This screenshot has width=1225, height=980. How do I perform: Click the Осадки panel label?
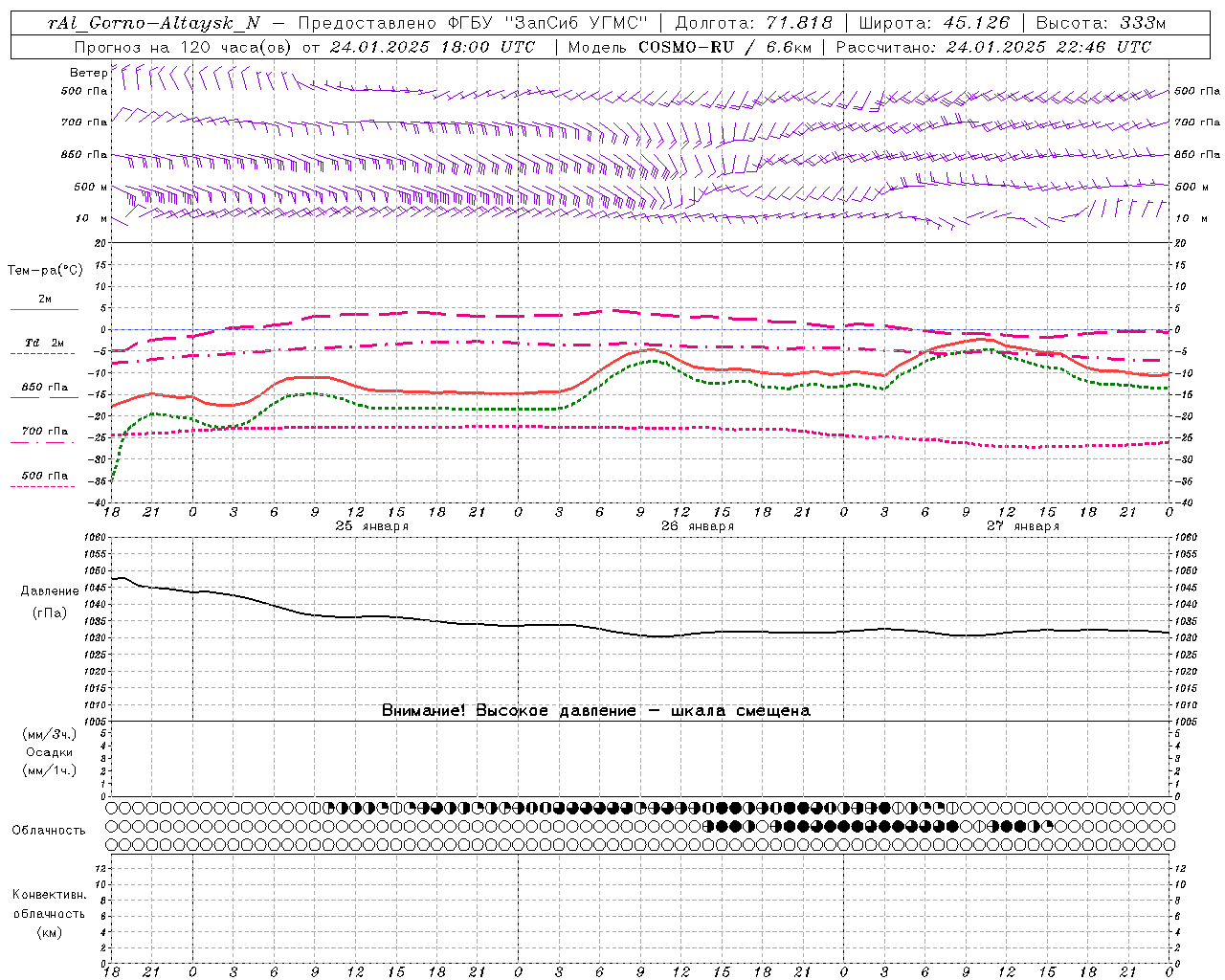50,752
